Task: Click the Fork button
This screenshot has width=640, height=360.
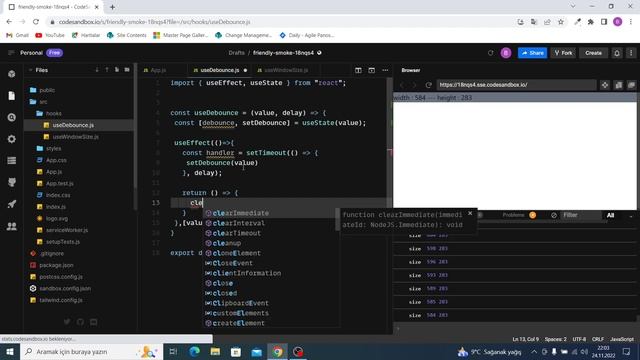Action: click(x=563, y=53)
